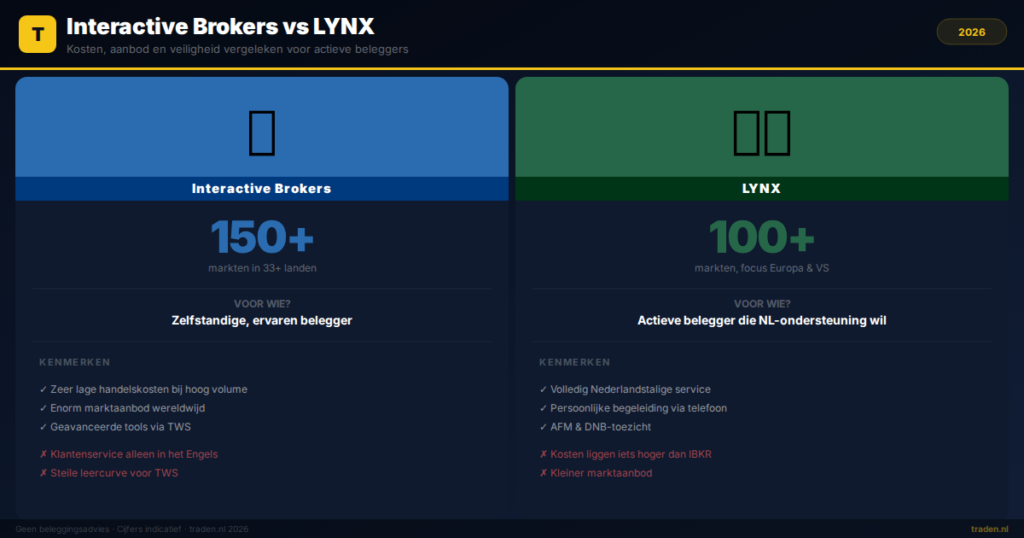The image size is (1024, 538).
Task: Click 'Steile leercurve voor TWS' line
Action: click(x=108, y=473)
